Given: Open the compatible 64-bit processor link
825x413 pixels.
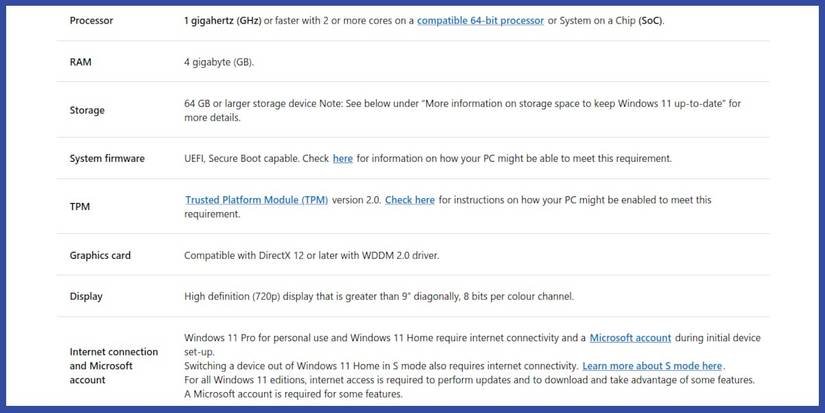Looking at the screenshot, I should coord(480,20).
